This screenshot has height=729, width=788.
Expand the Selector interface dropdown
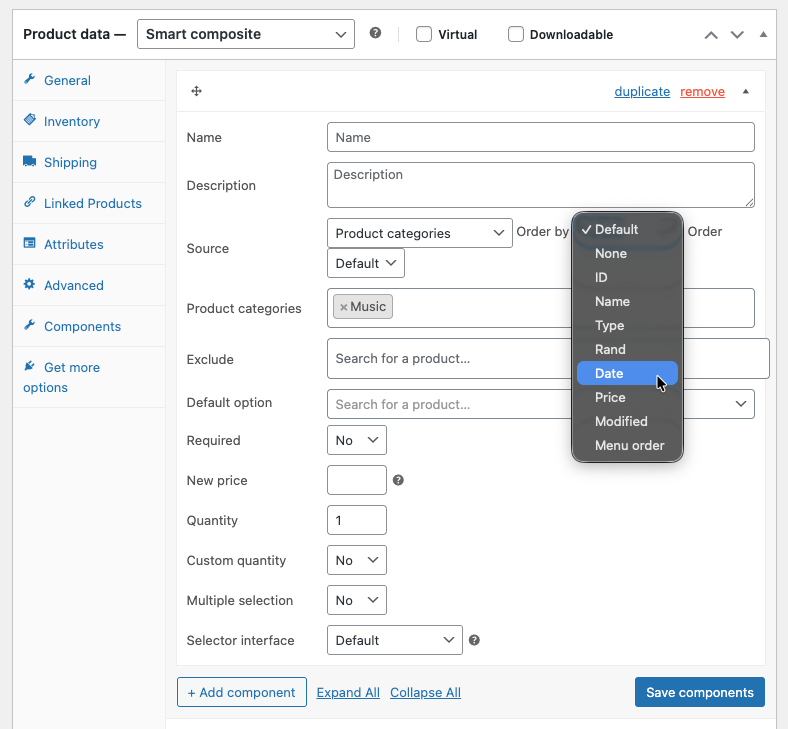click(x=394, y=640)
